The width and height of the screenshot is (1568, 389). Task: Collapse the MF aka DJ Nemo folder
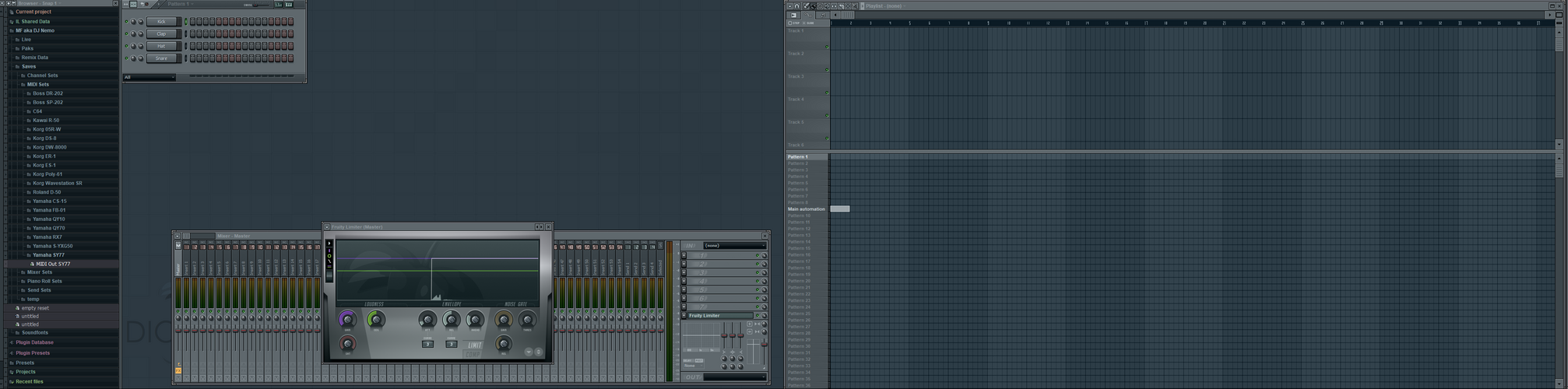(35, 30)
